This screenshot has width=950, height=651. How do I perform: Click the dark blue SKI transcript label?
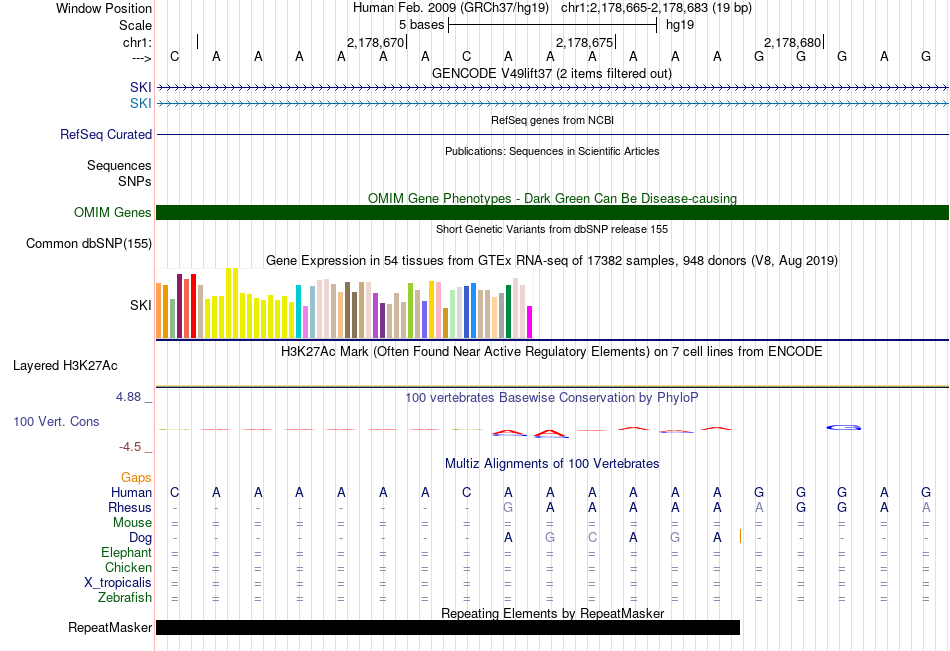(141, 87)
